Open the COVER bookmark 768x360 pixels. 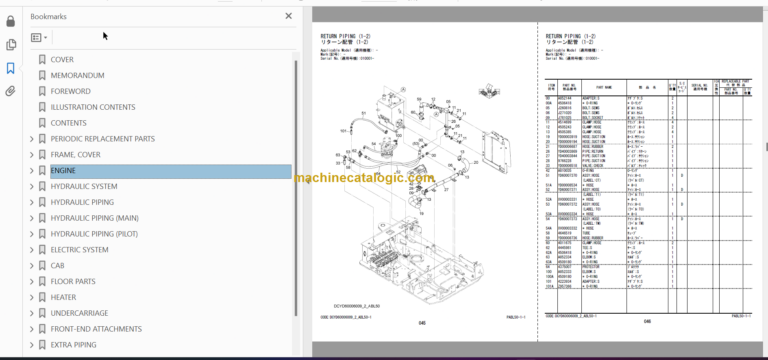click(62, 60)
